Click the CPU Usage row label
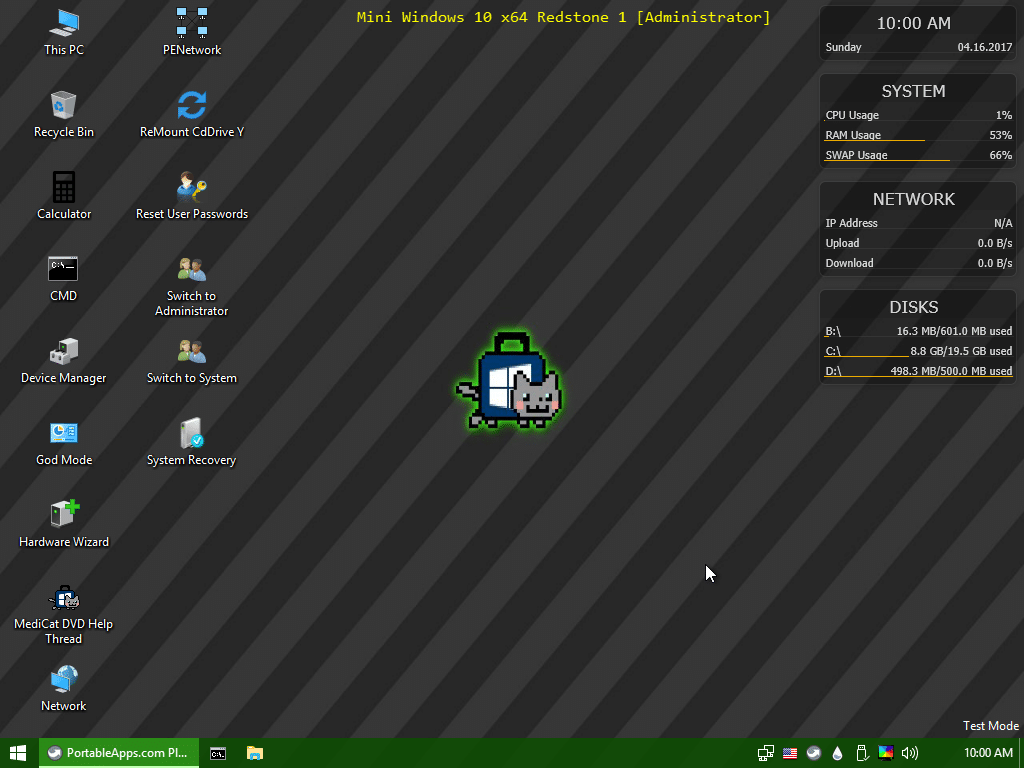 tap(852, 115)
